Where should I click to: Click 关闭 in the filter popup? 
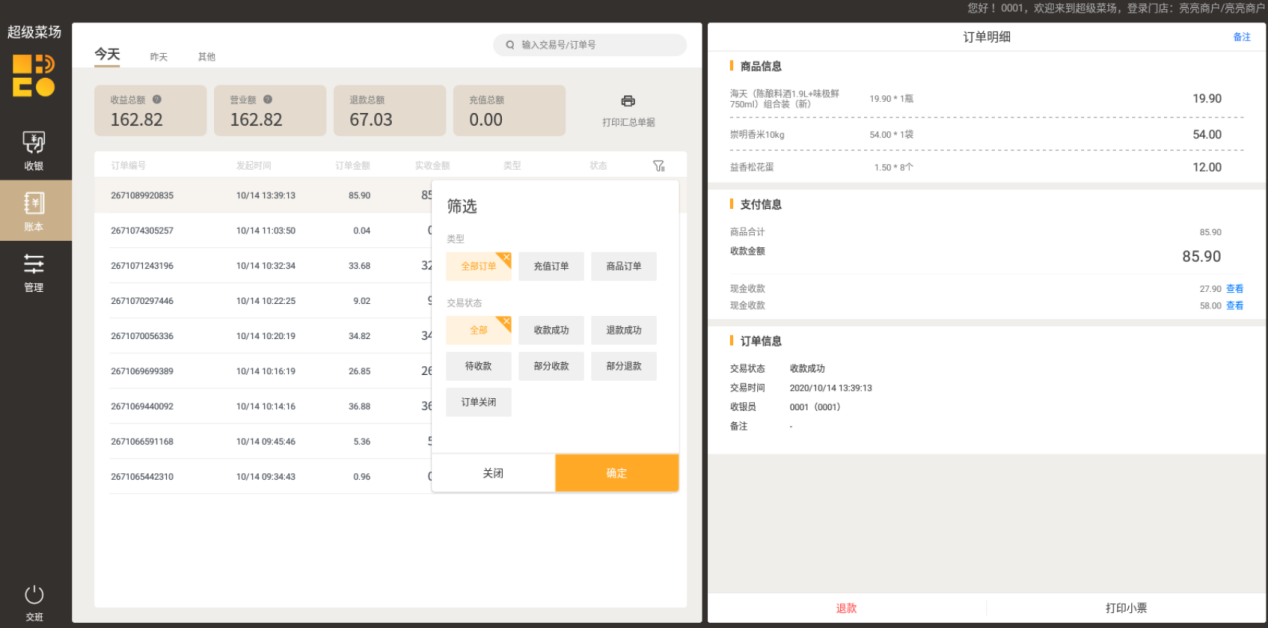click(493, 473)
